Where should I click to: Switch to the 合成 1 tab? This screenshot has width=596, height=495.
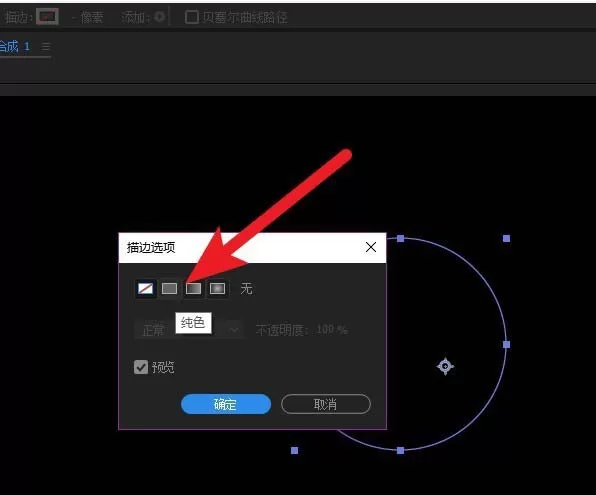(x=15, y=47)
